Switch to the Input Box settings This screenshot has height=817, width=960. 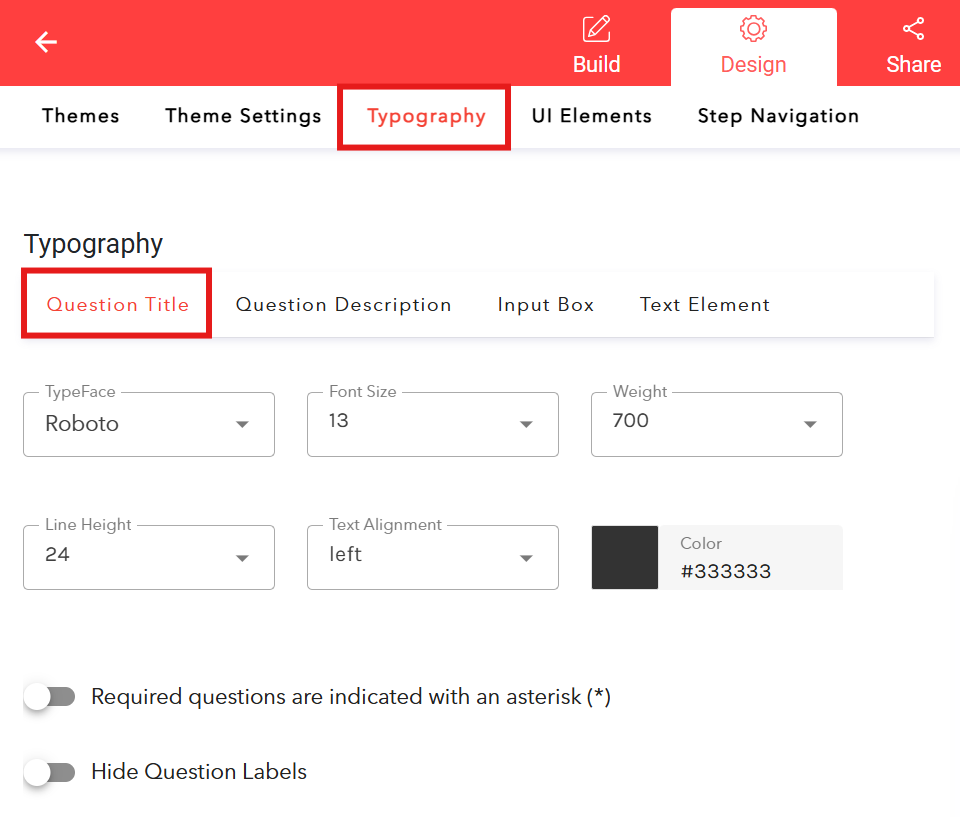(x=545, y=305)
